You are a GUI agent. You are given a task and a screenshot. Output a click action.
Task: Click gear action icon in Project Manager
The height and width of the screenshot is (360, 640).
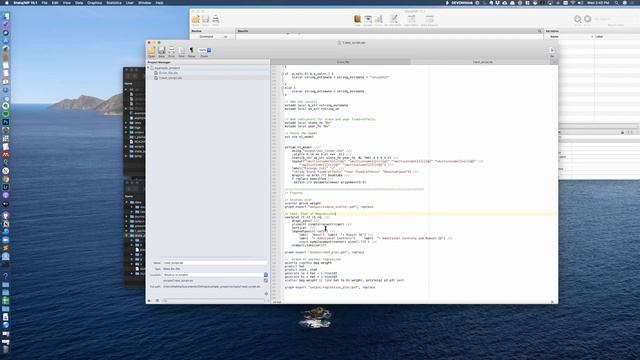(x=266, y=293)
